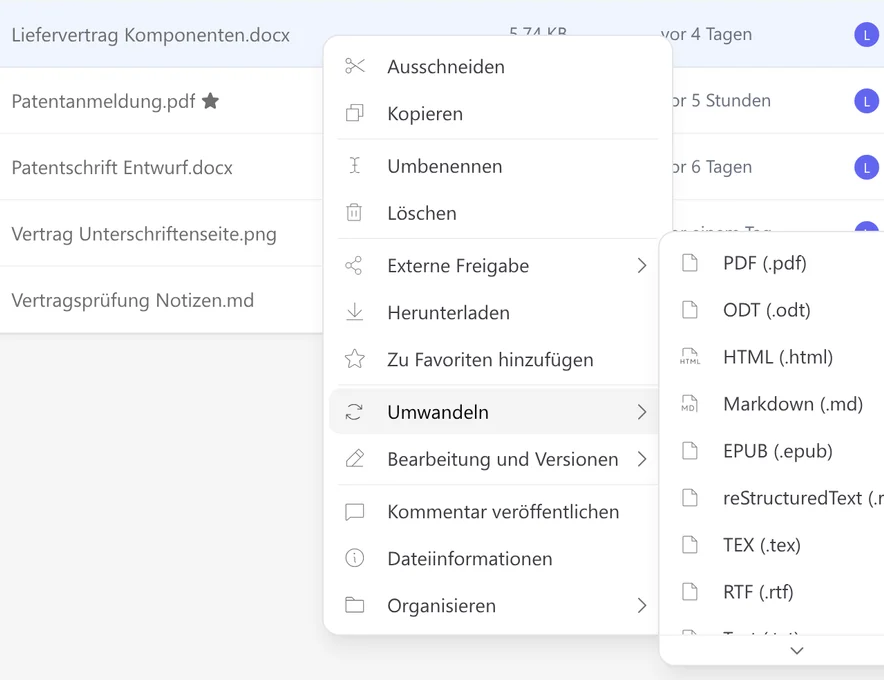The image size is (884, 680).
Task: Click the convert arrows icon beside Umwandeln
Action: pyautogui.click(x=354, y=412)
